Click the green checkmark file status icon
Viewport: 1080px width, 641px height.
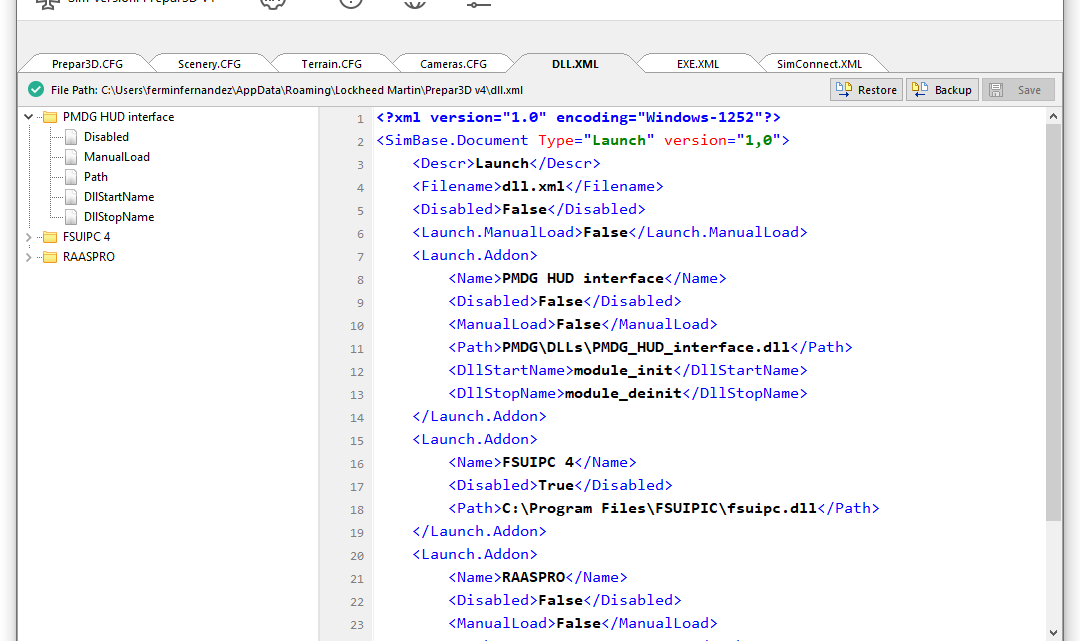[36, 90]
